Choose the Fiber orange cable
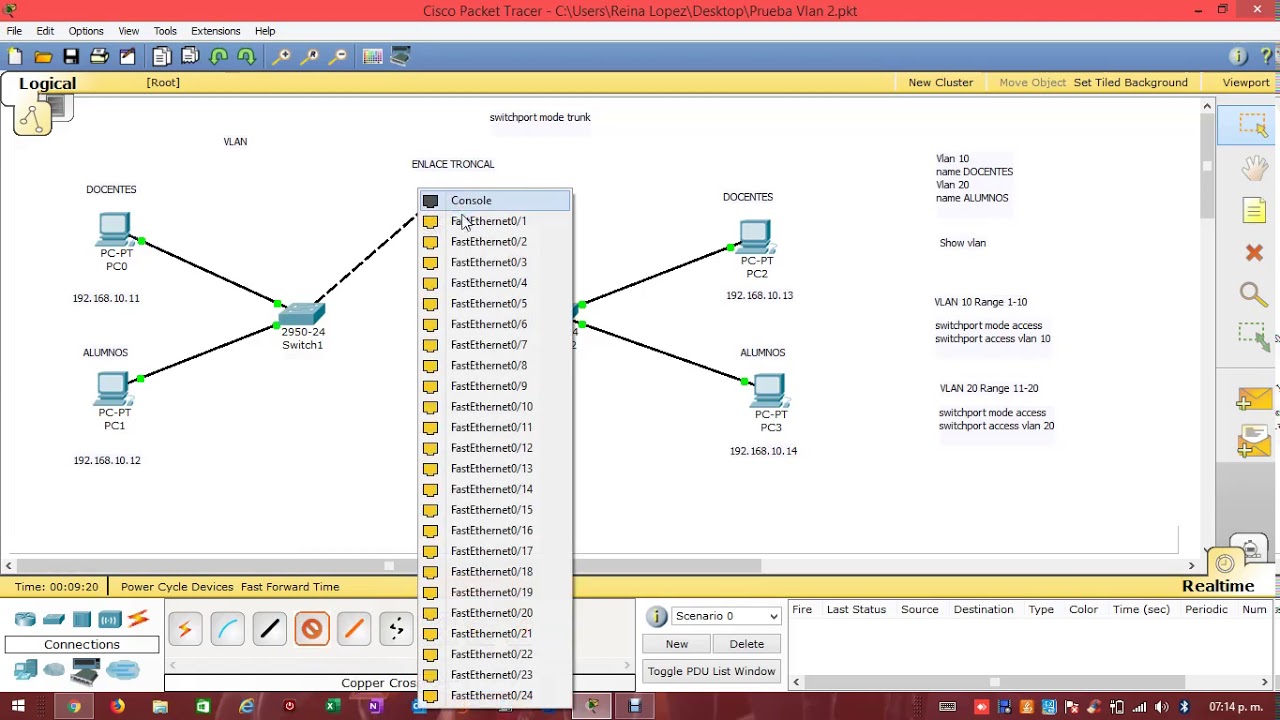Image resolution: width=1280 pixels, height=720 pixels. pyautogui.click(x=354, y=629)
